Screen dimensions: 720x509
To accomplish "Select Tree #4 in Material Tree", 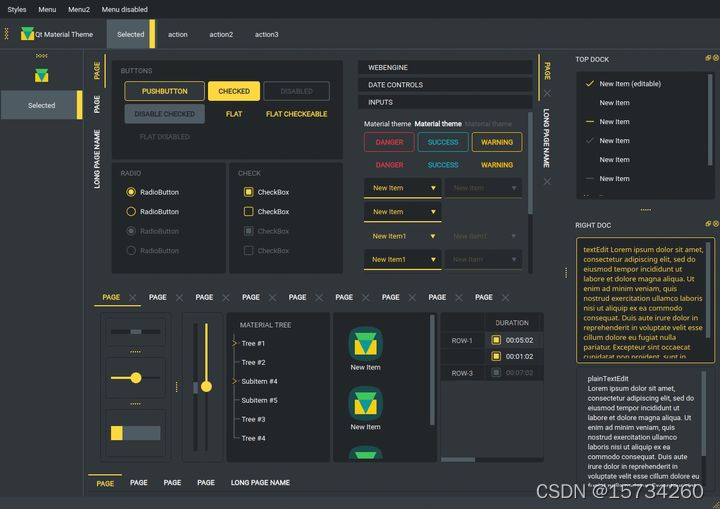I will click(253, 438).
